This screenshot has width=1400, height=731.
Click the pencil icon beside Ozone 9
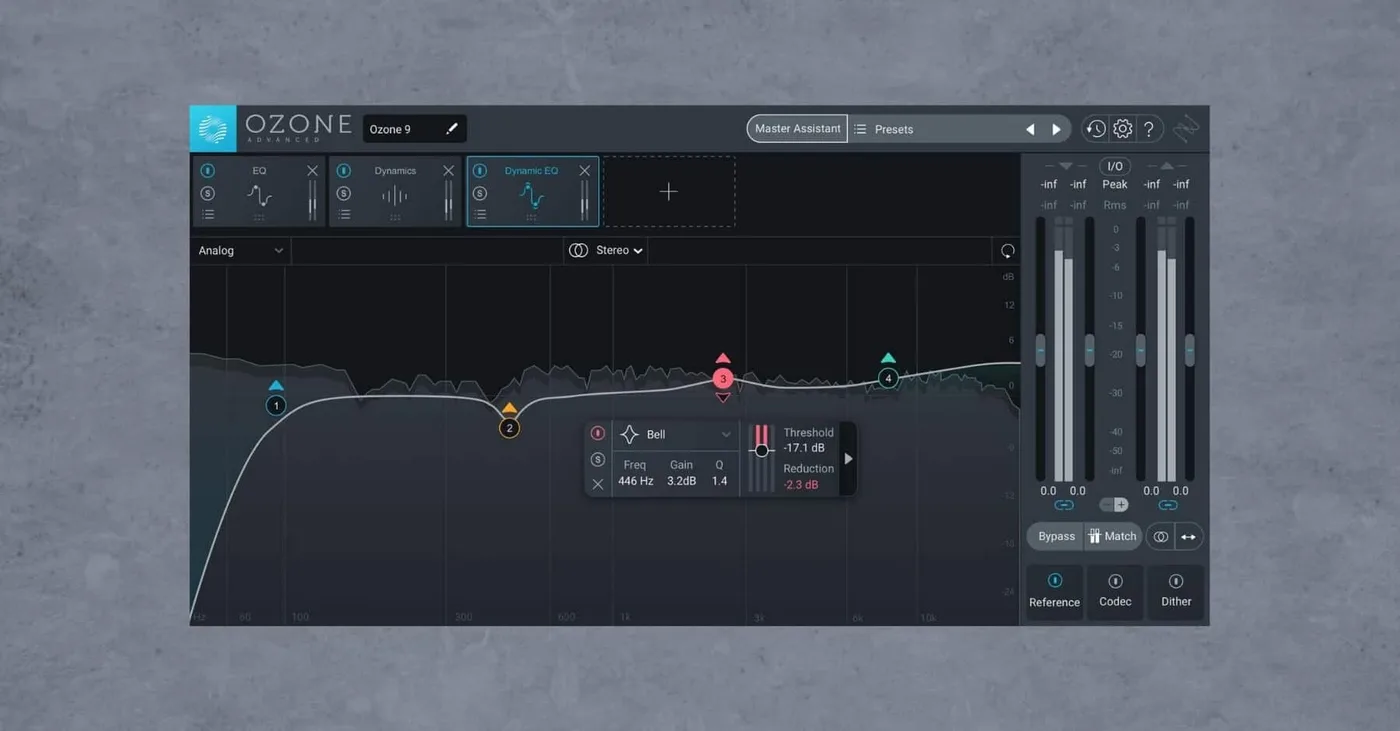tap(452, 129)
